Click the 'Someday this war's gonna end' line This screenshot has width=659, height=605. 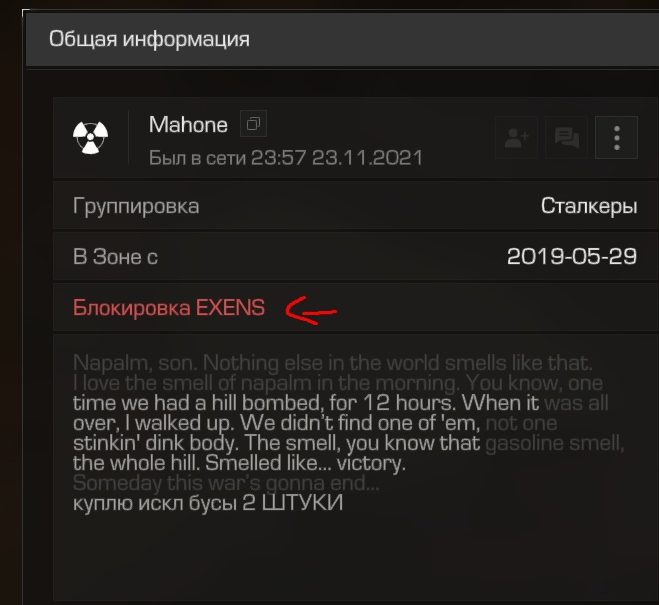pos(226,483)
